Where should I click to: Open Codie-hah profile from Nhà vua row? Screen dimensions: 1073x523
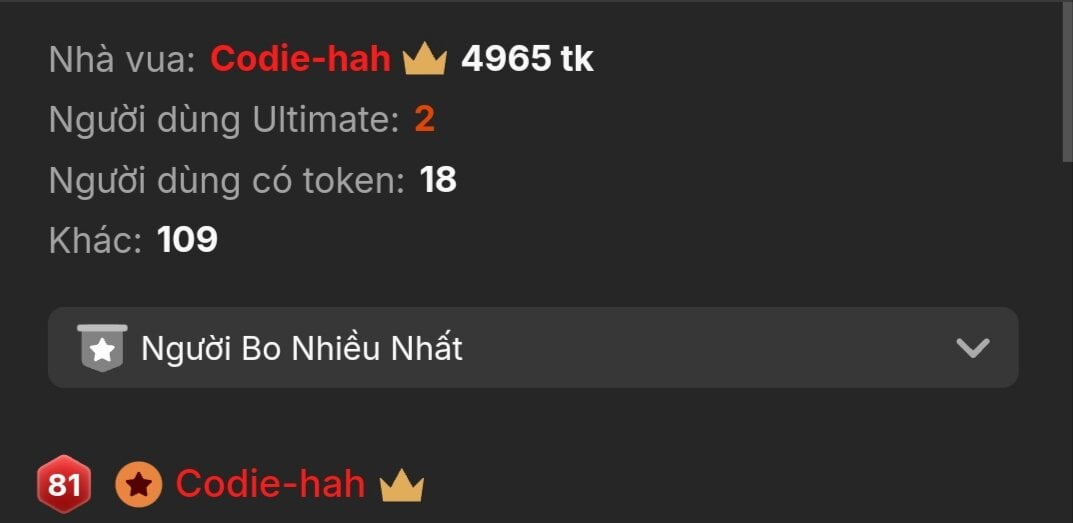click(x=300, y=60)
